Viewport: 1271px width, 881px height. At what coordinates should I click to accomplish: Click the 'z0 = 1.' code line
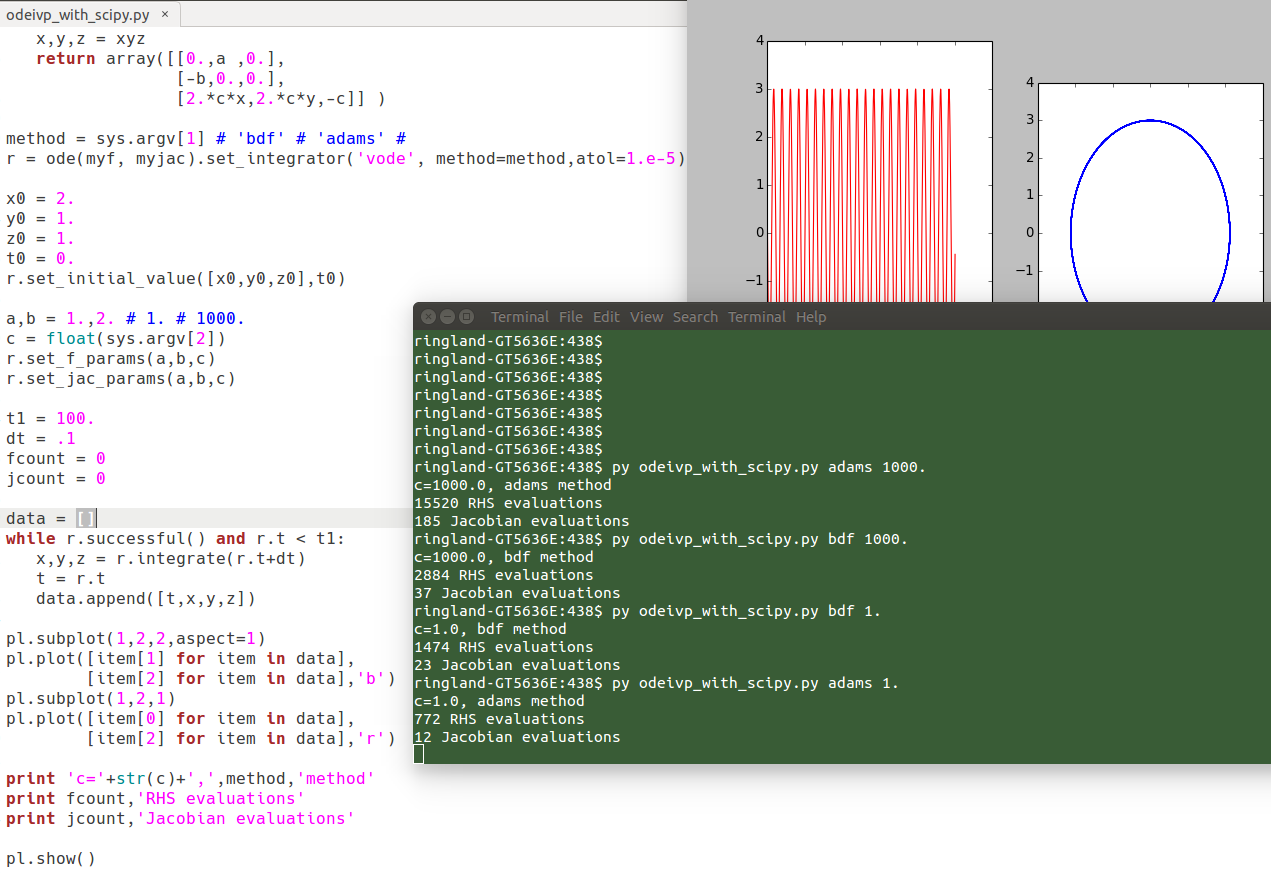click(x=40, y=239)
